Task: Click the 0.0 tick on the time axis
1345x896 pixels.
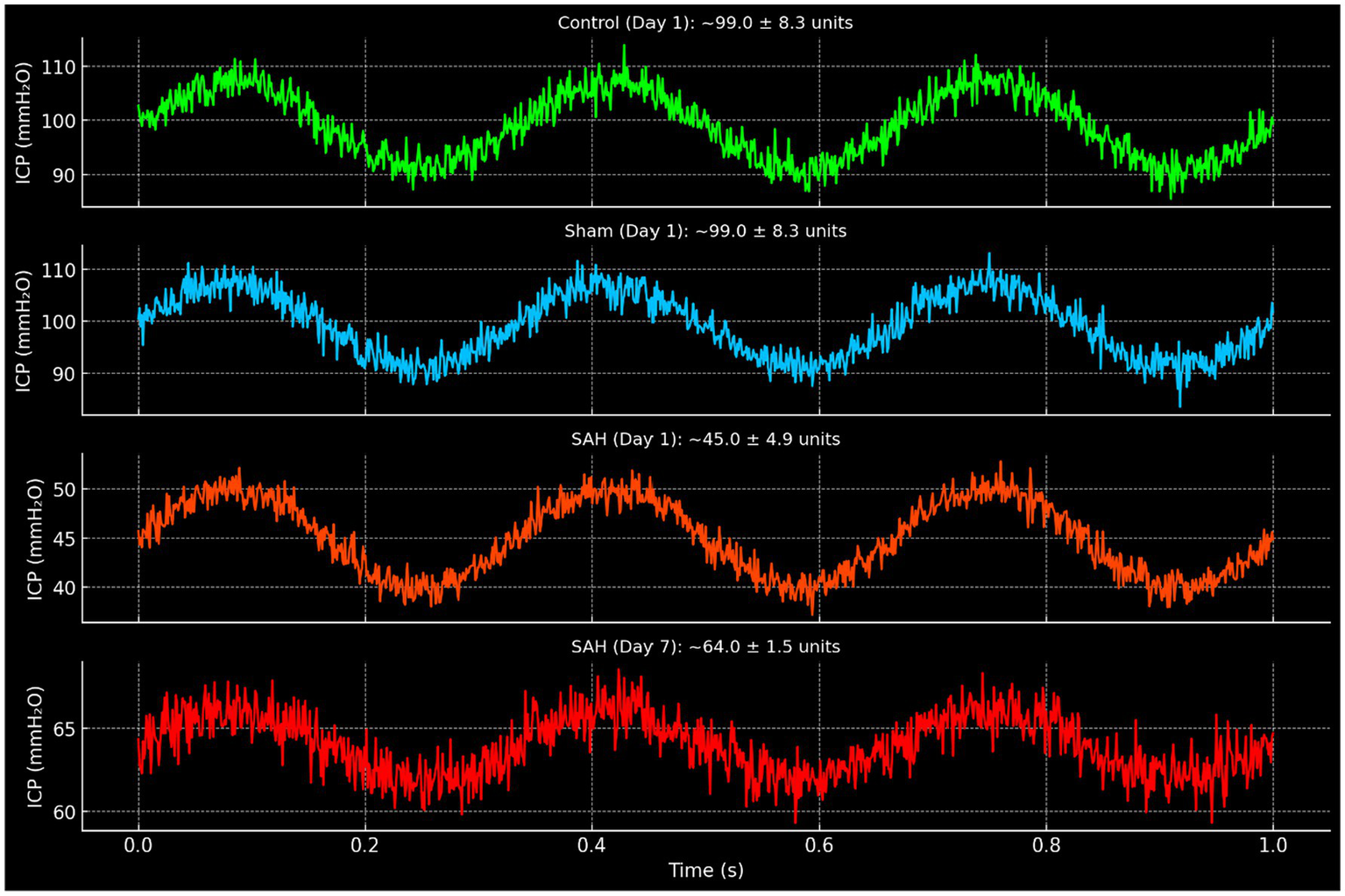Action: (x=138, y=845)
